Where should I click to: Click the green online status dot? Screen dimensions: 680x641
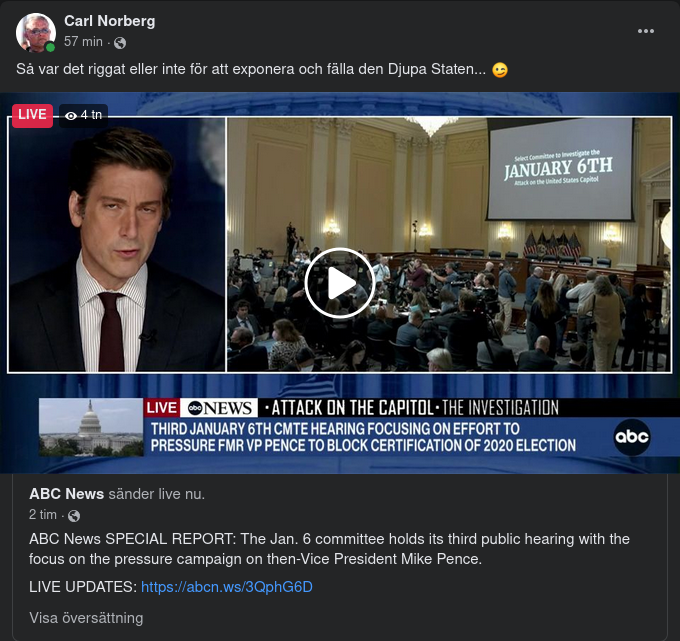coord(50,47)
